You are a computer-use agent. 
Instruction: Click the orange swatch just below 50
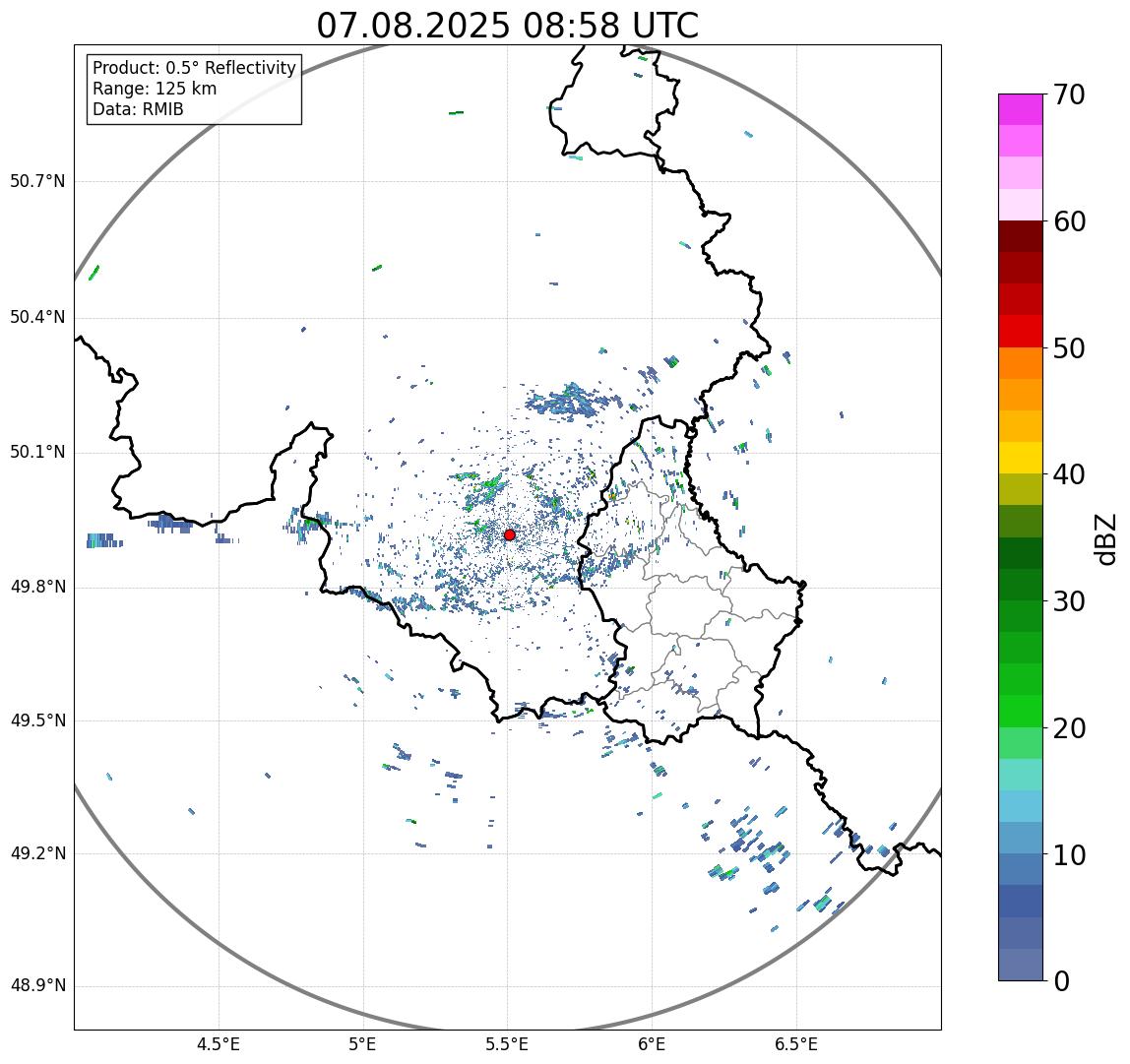coord(1021,363)
